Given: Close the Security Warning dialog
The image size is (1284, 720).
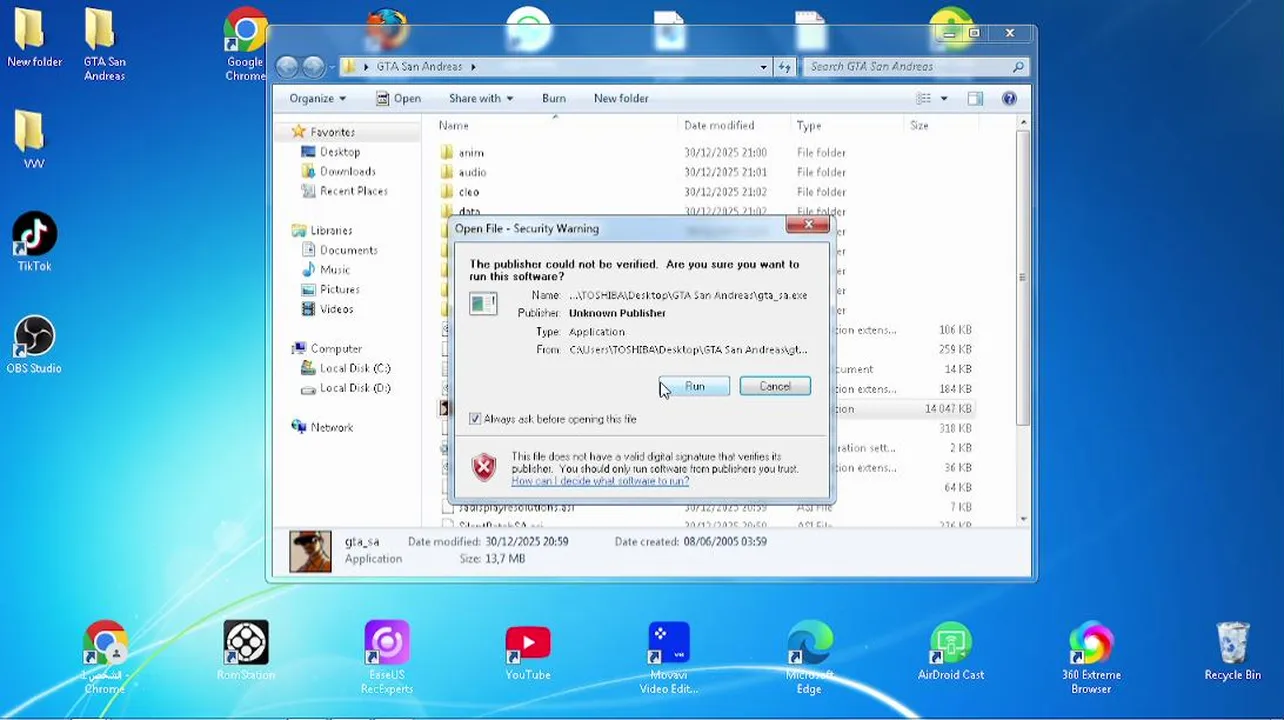Looking at the screenshot, I should (808, 225).
